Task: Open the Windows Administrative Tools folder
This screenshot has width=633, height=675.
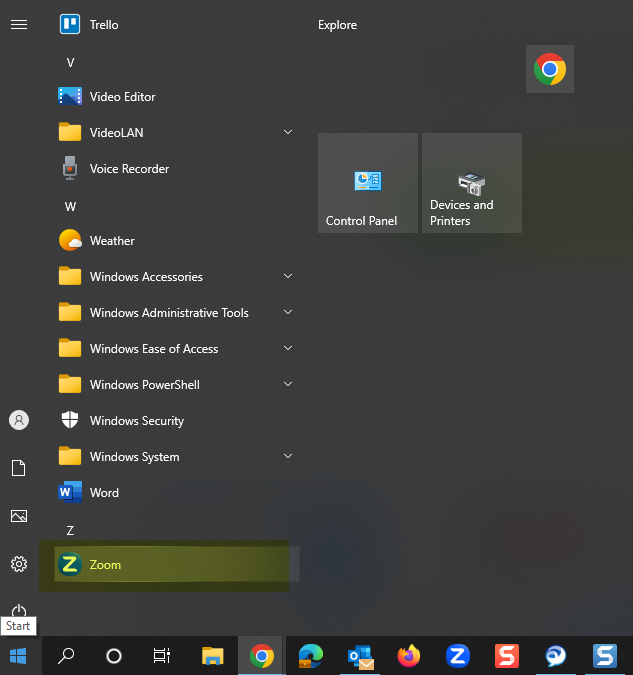Action: (x=177, y=312)
